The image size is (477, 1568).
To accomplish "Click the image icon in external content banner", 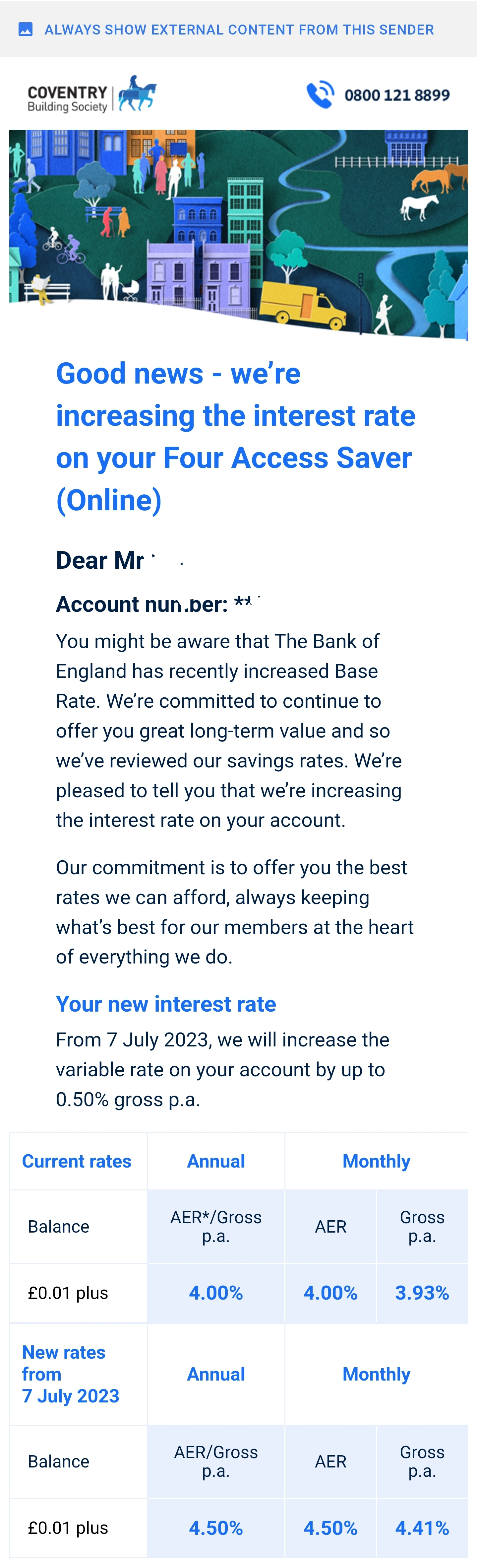I will pos(26,29).
